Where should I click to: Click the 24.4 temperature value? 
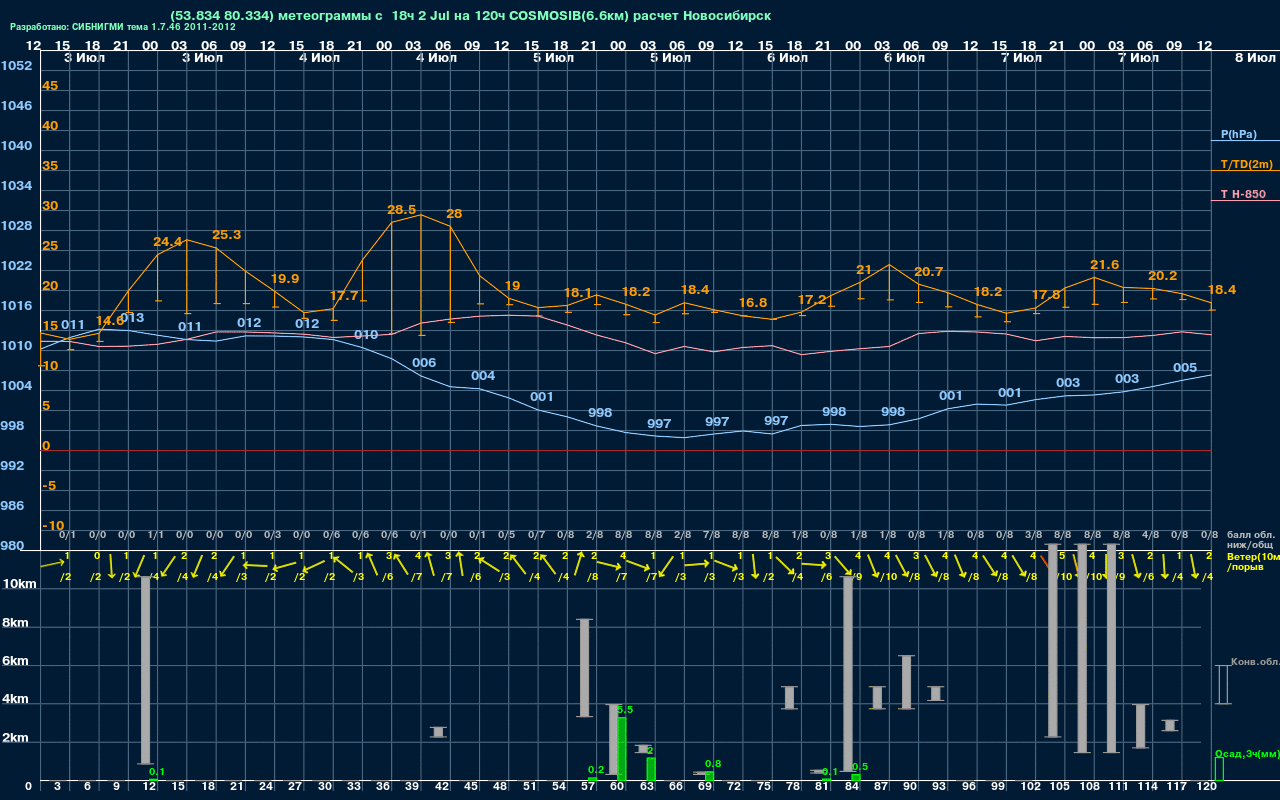(x=168, y=242)
